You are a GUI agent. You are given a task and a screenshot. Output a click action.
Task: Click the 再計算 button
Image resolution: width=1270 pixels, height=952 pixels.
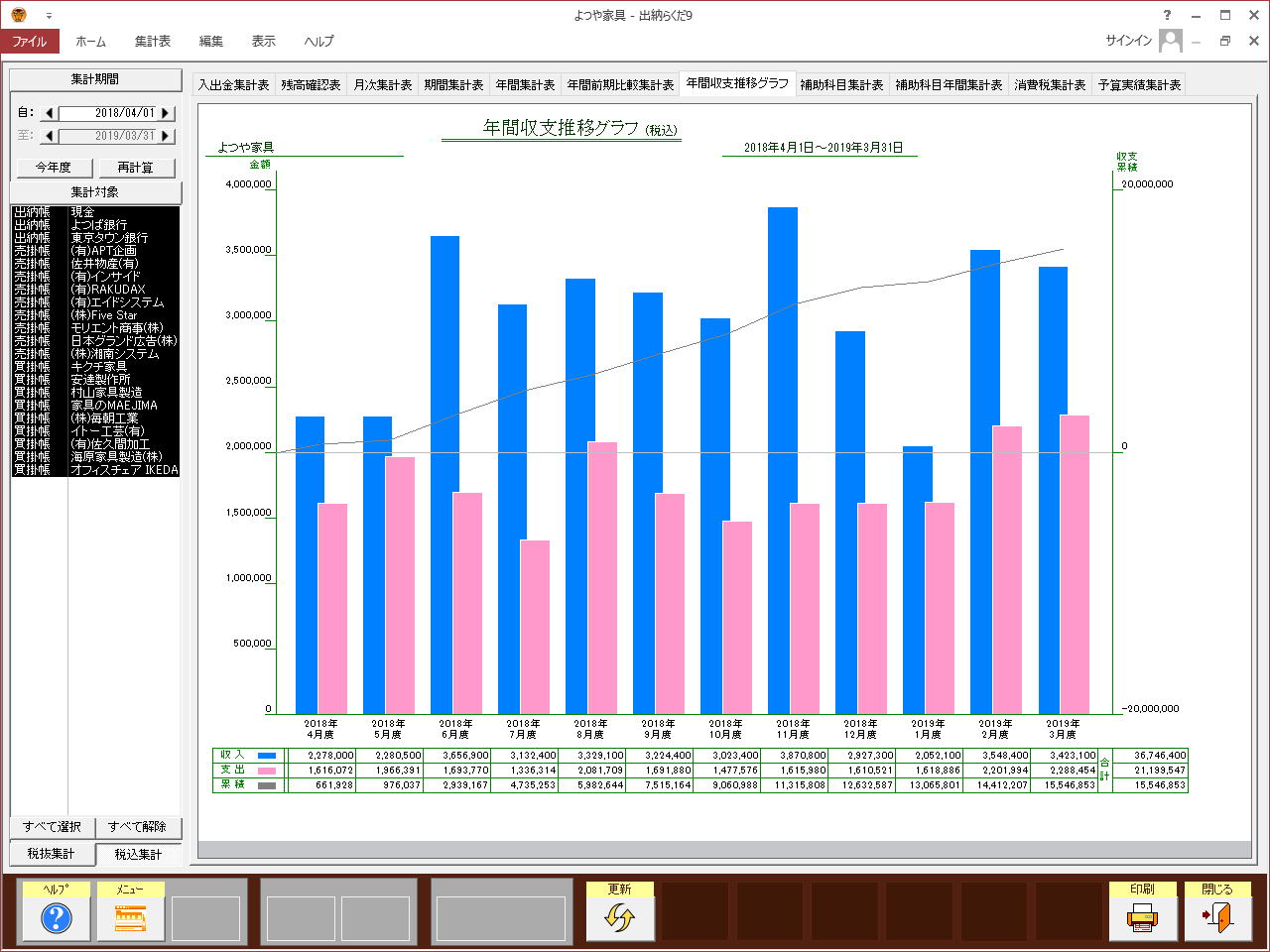pyautogui.click(x=136, y=168)
